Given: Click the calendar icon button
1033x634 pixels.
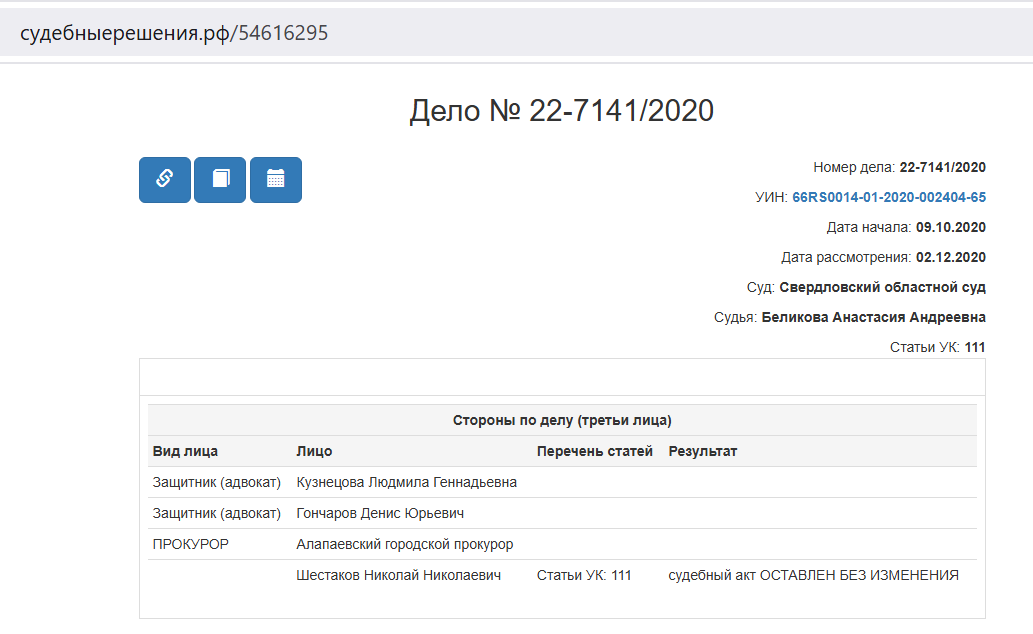Looking at the screenshot, I should tap(276, 180).
